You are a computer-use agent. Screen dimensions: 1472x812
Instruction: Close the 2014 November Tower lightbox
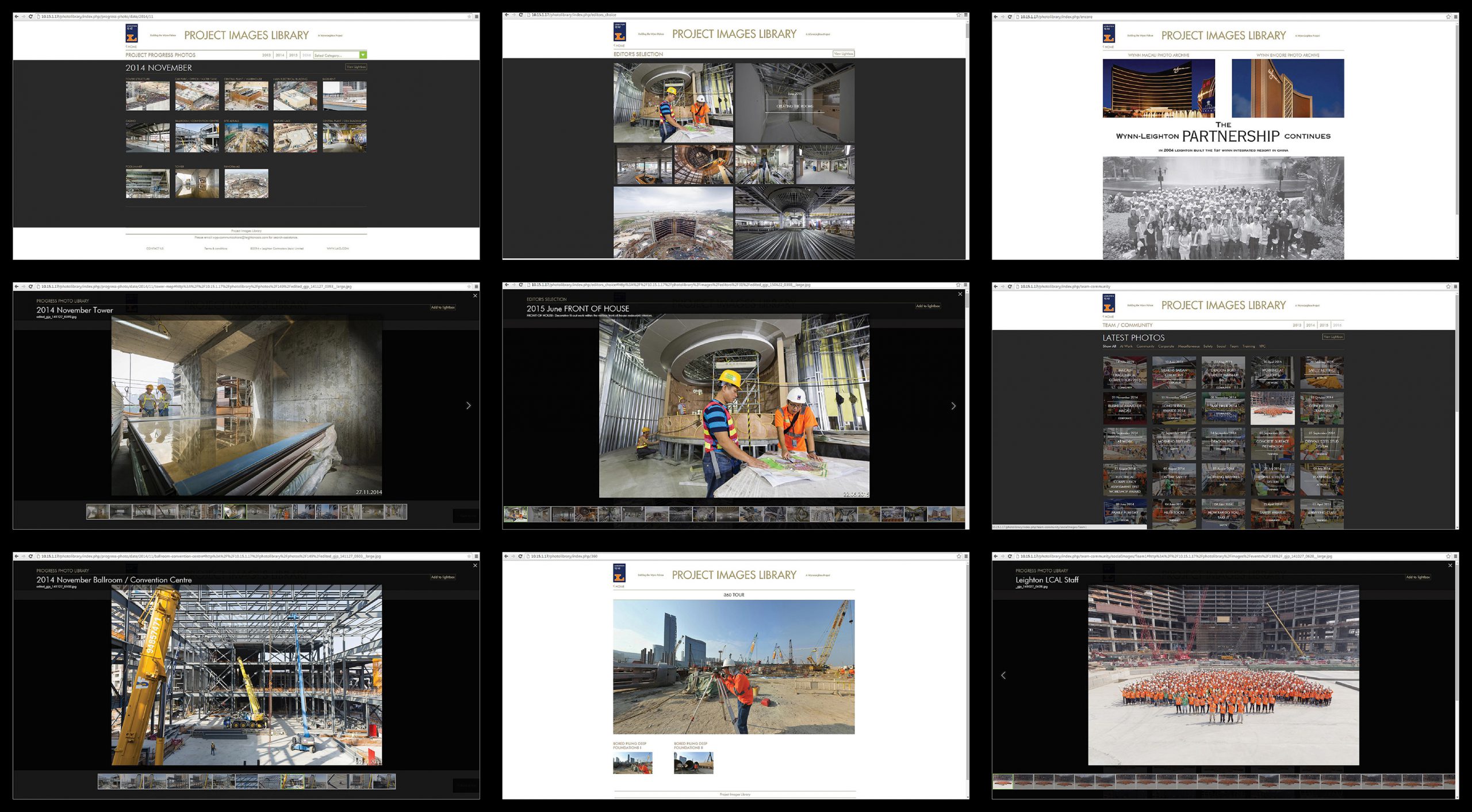point(475,295)
